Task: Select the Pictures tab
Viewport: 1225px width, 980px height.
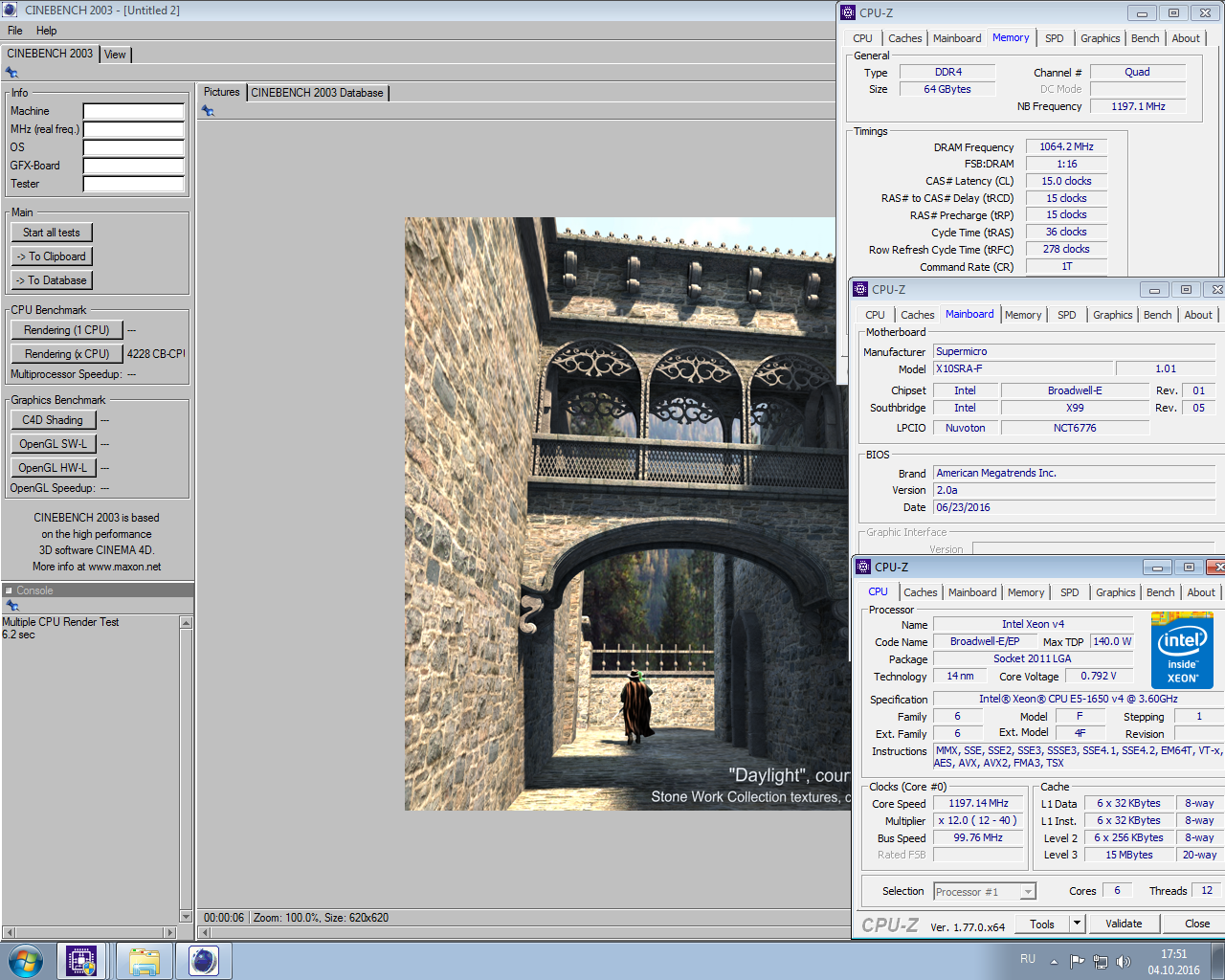Action: [x=221, y=92]
